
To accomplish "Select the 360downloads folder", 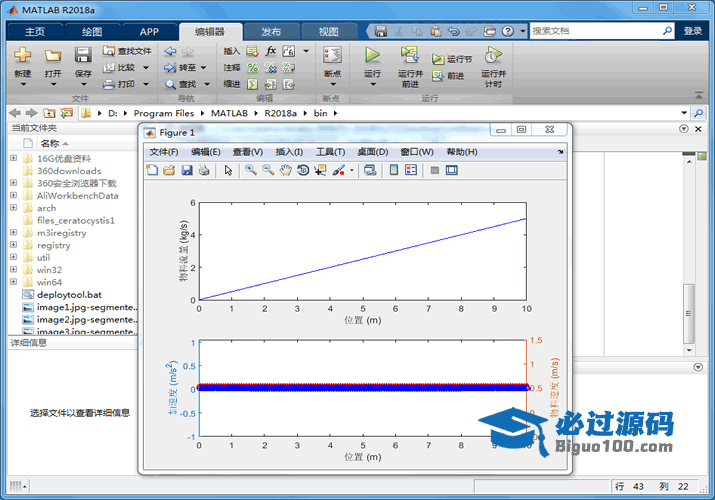I will (69, 171).
